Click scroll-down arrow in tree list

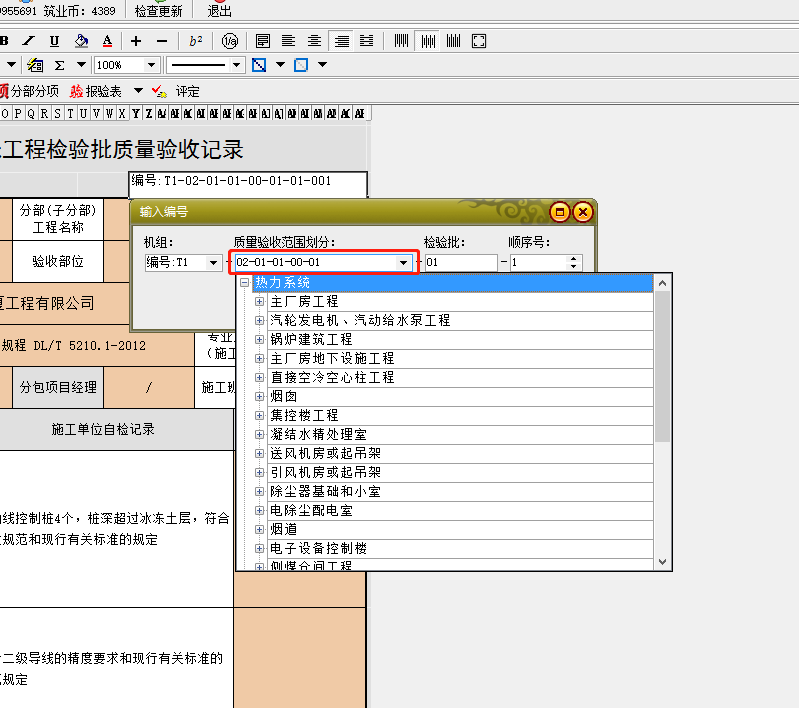[x=662, y=562]
